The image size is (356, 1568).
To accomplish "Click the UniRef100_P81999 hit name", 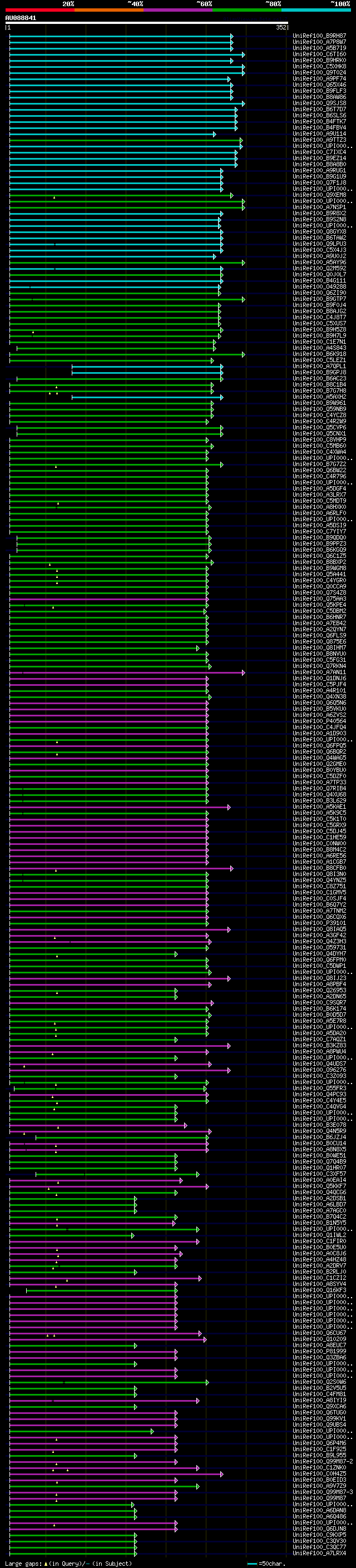I will pos(319,1351).
